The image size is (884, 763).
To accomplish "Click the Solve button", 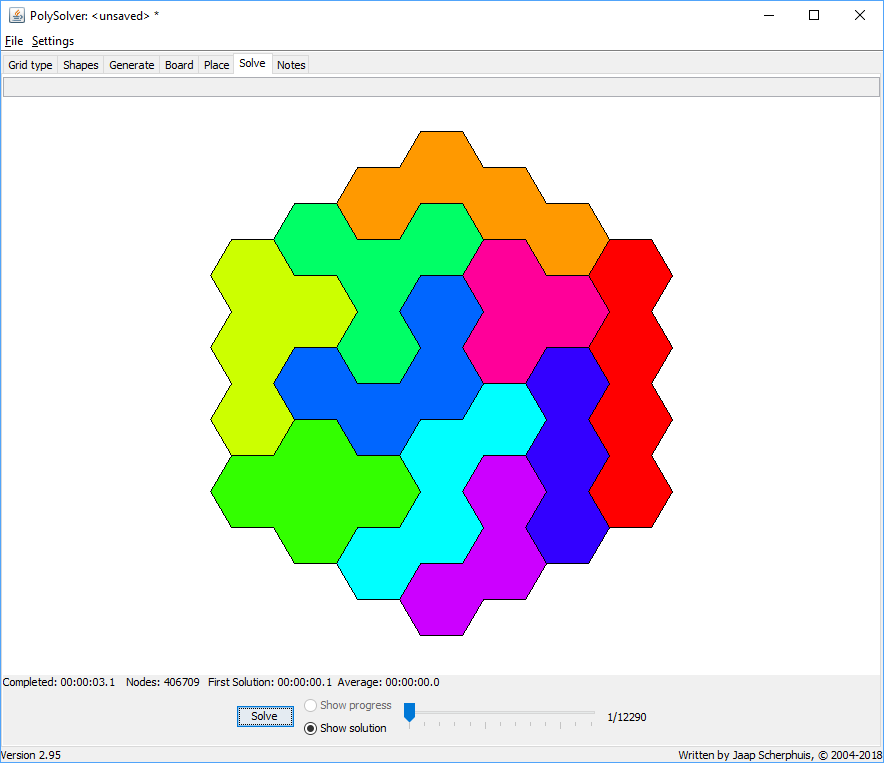I will pyautogui.click(x=265, y=716).
